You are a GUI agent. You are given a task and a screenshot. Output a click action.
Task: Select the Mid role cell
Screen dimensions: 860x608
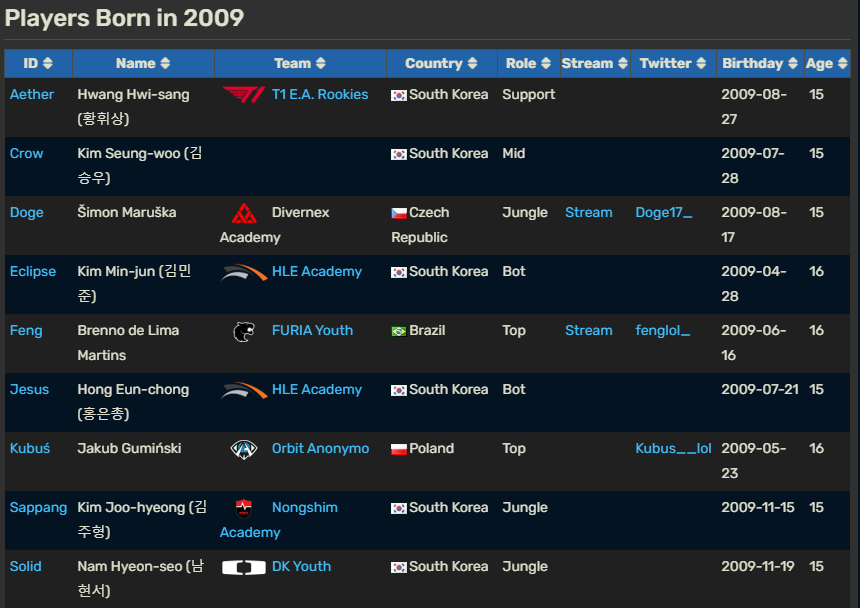513,154
